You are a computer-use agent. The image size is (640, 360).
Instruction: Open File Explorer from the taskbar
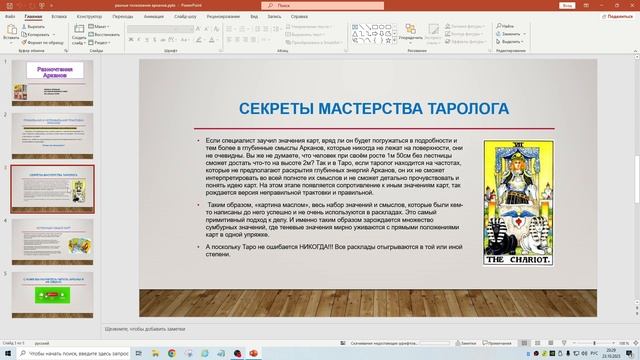[156, 353]
